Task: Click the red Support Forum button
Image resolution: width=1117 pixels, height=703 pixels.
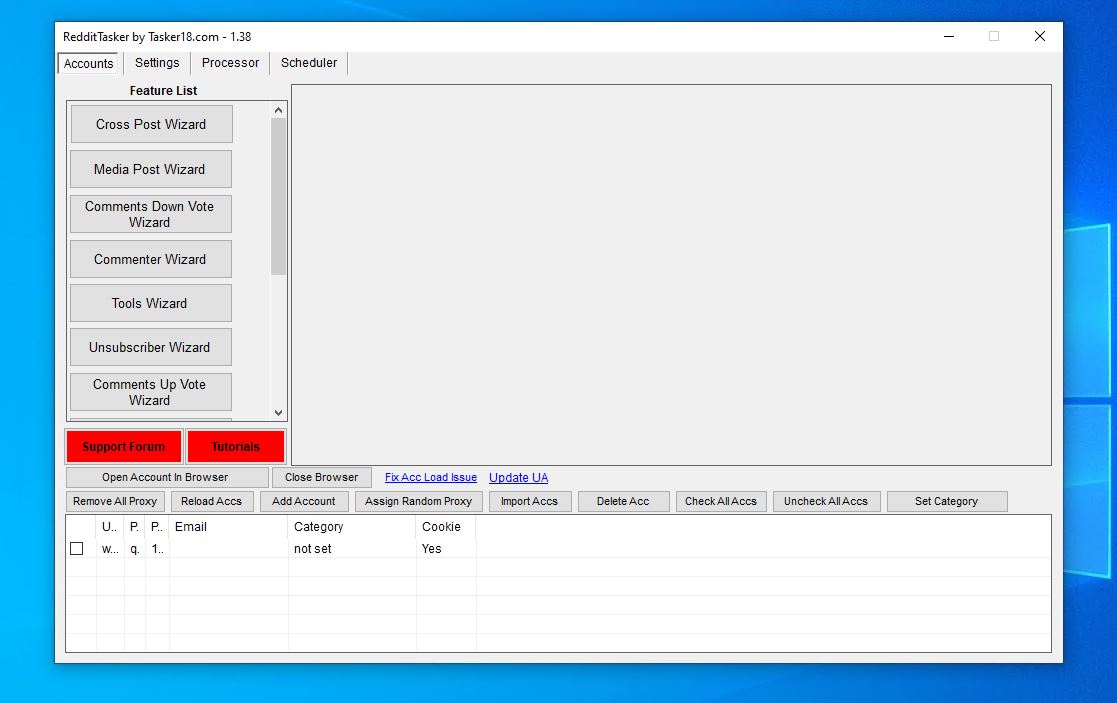Action: pos(124,447)
